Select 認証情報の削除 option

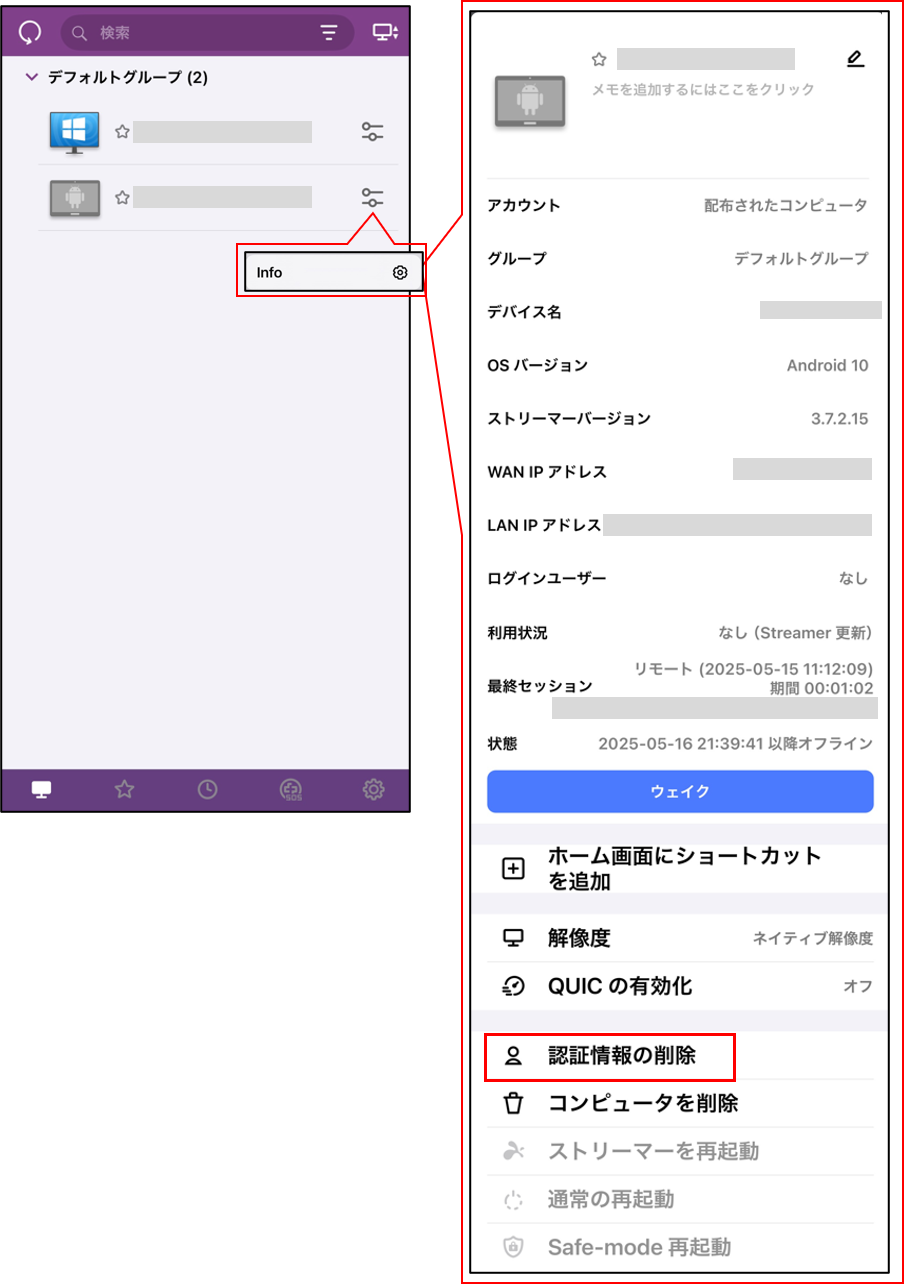tap(611, 1057)
